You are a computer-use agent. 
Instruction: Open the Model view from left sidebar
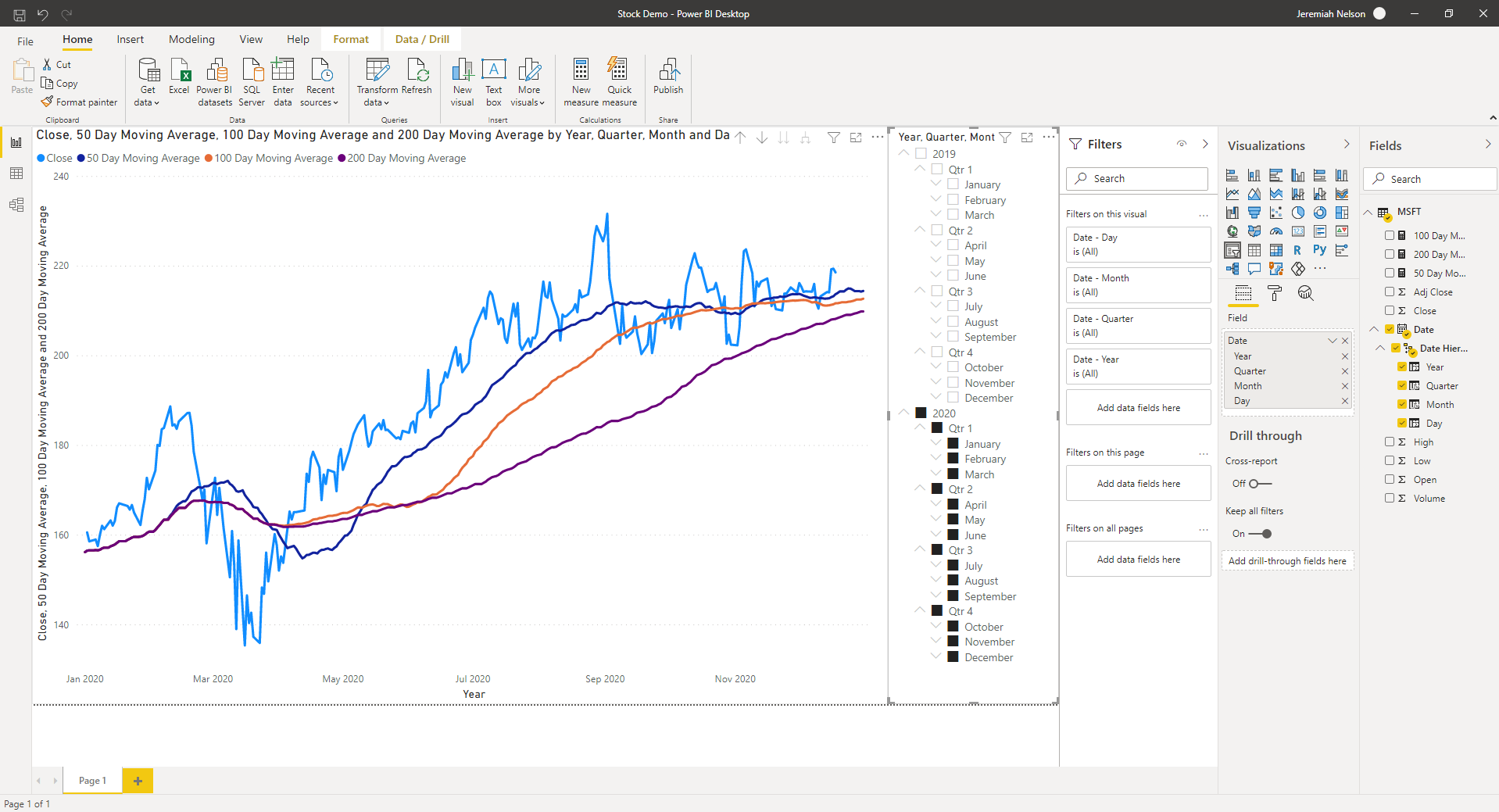16,205
